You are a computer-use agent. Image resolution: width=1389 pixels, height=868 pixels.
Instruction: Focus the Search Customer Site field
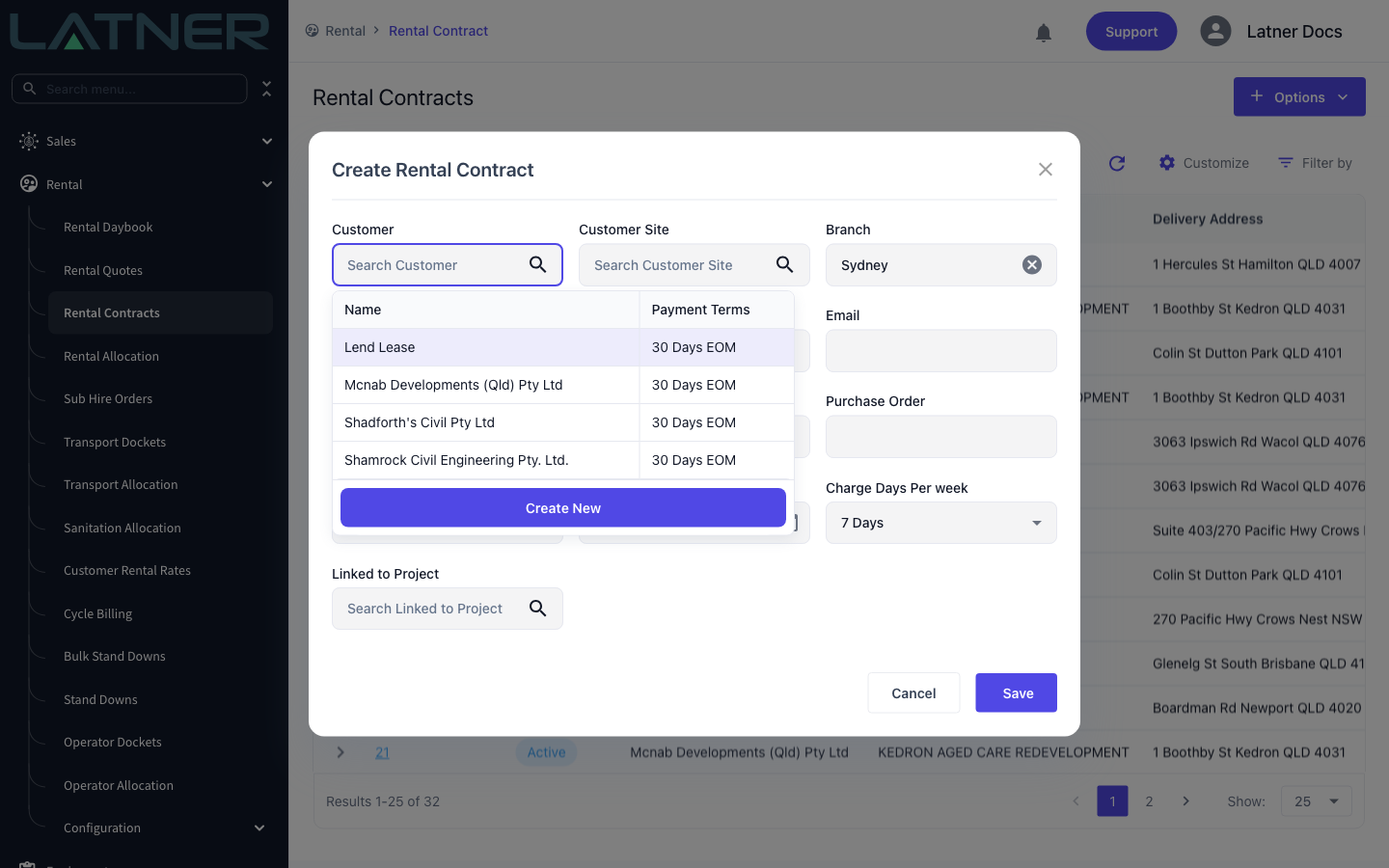pos(694,264)
